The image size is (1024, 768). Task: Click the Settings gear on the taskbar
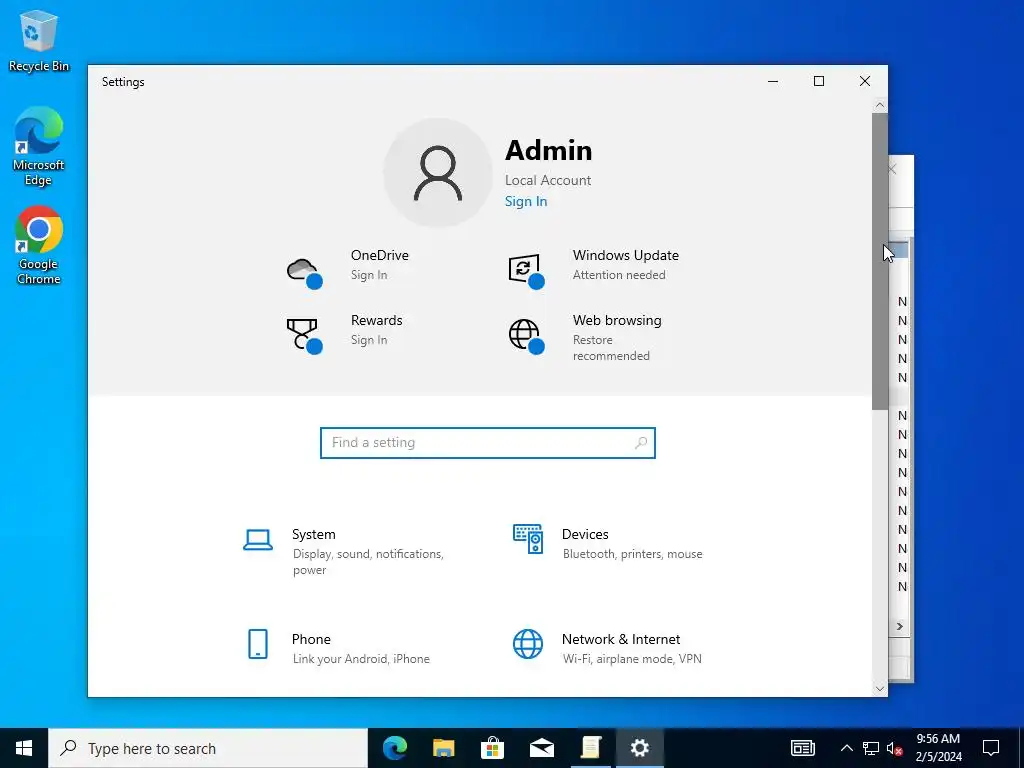[x=639, y=748]
